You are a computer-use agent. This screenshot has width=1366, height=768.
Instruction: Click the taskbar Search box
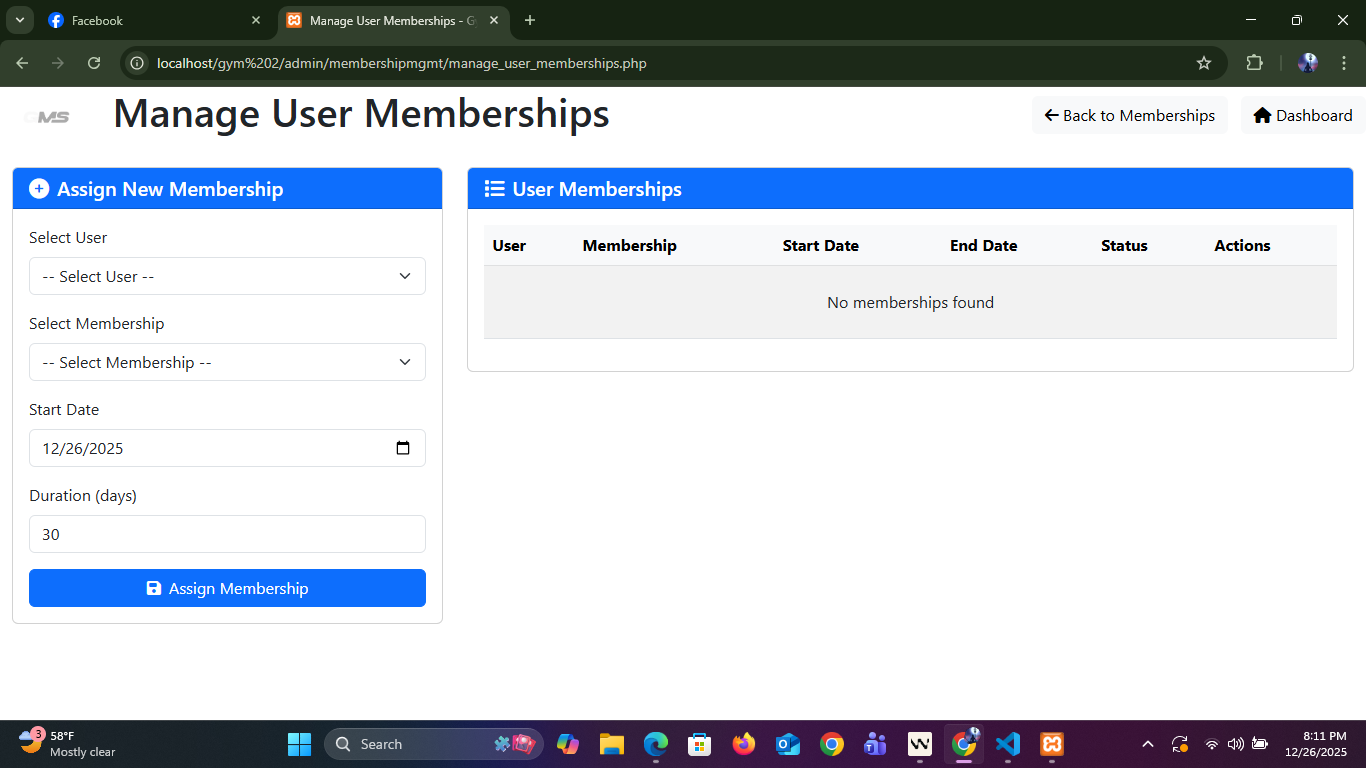[434, 744]
